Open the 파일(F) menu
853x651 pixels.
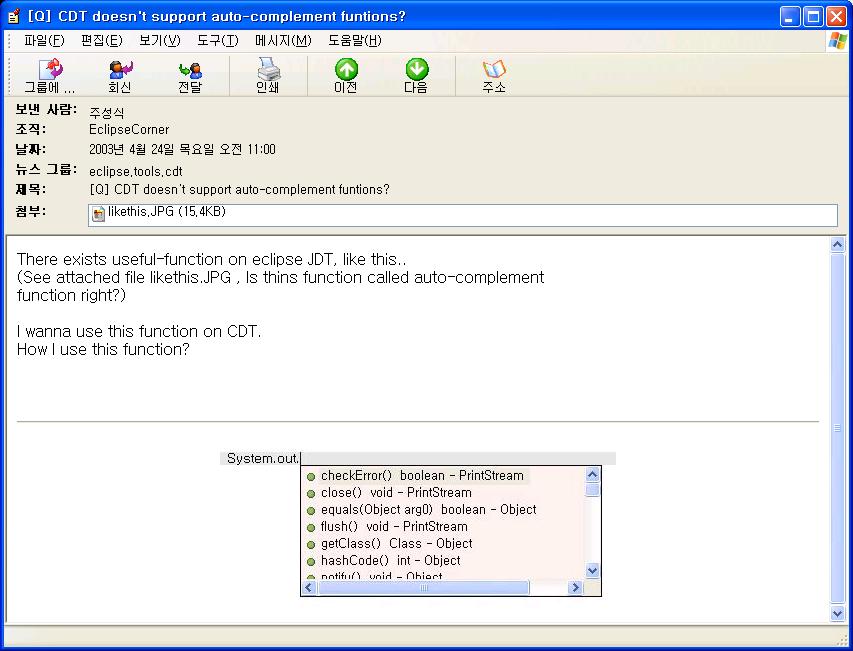pos(44,41)
